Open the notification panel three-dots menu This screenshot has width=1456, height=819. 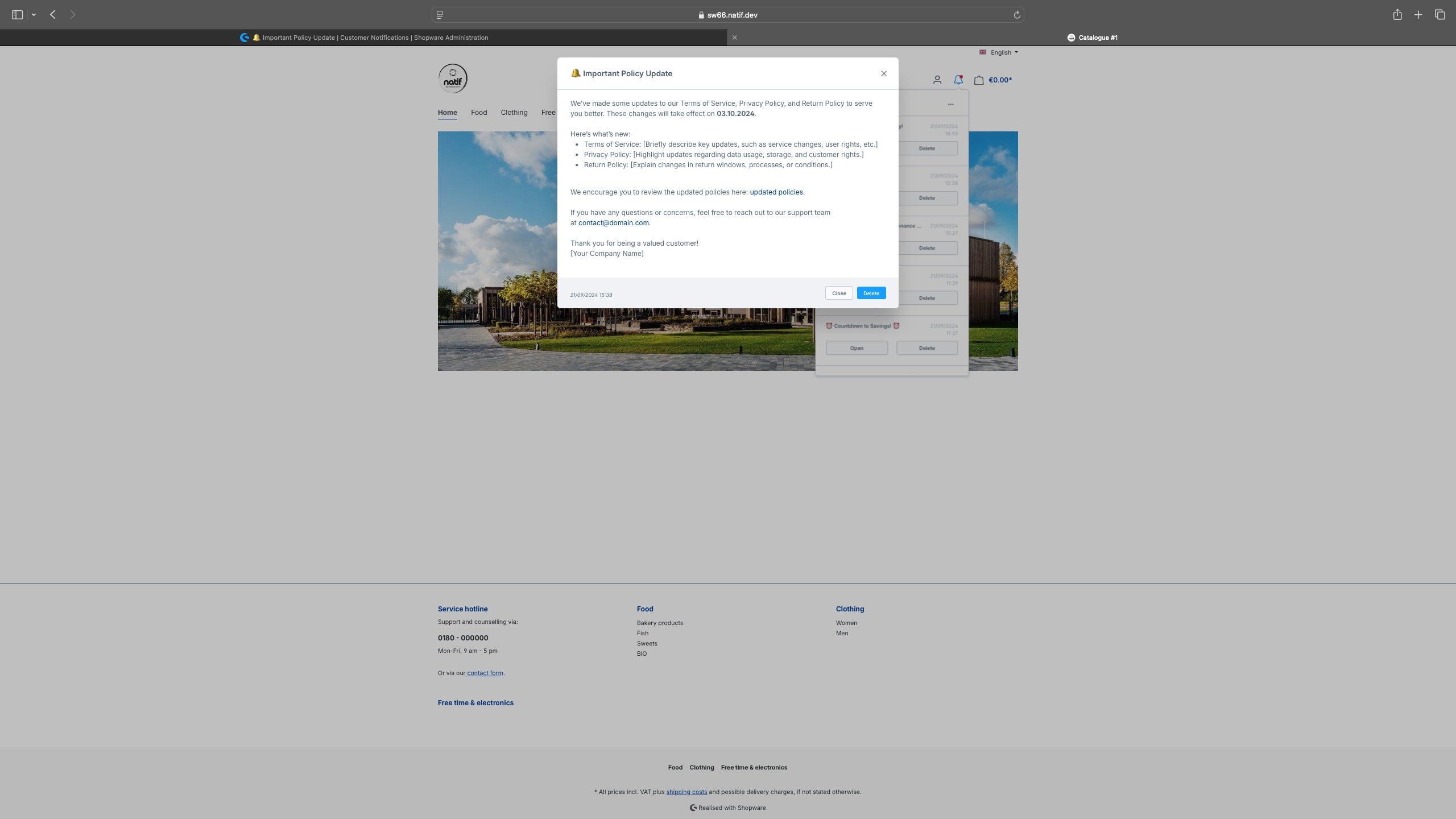coord(950,104)
